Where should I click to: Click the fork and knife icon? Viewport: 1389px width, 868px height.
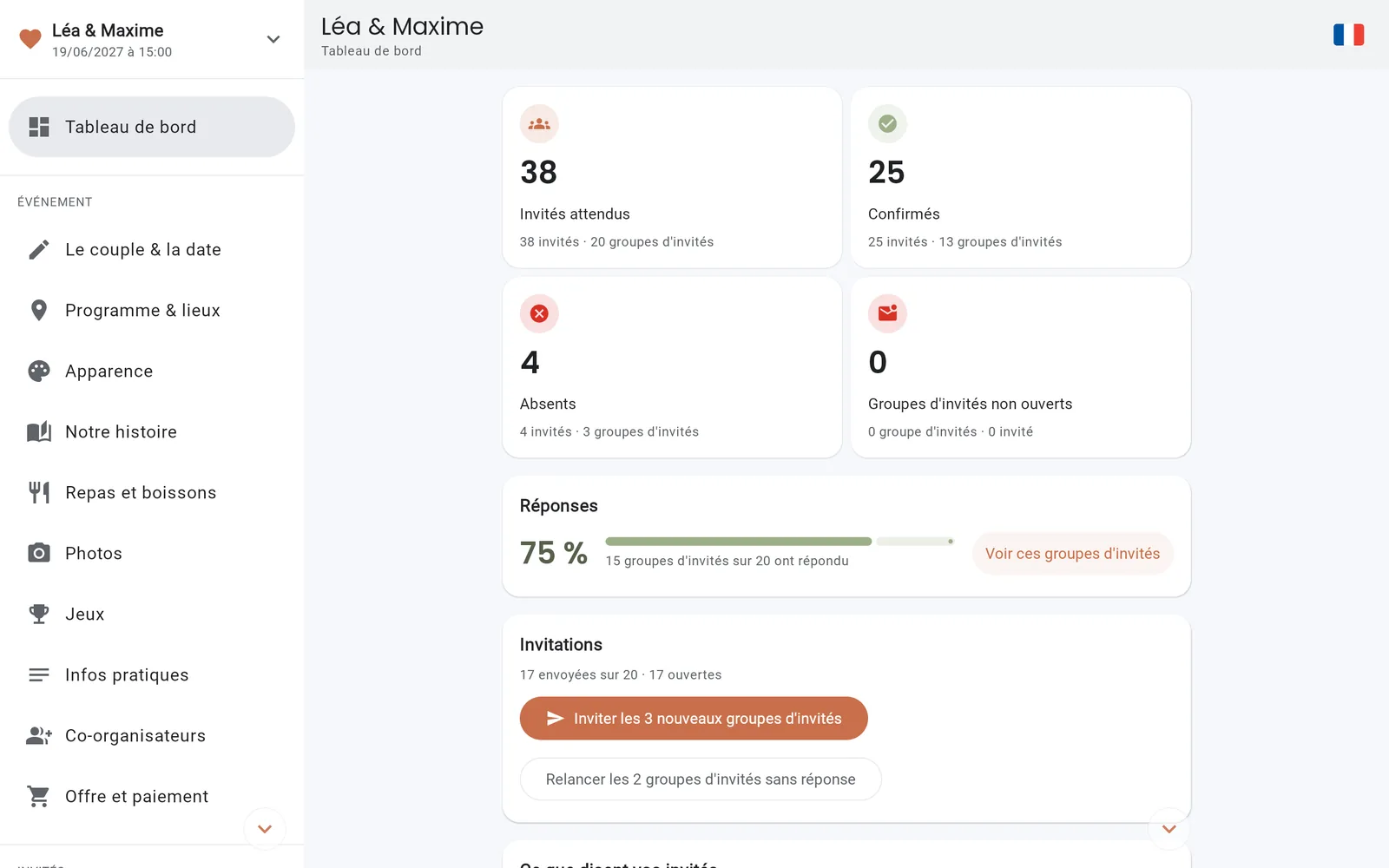click(39, 493)
